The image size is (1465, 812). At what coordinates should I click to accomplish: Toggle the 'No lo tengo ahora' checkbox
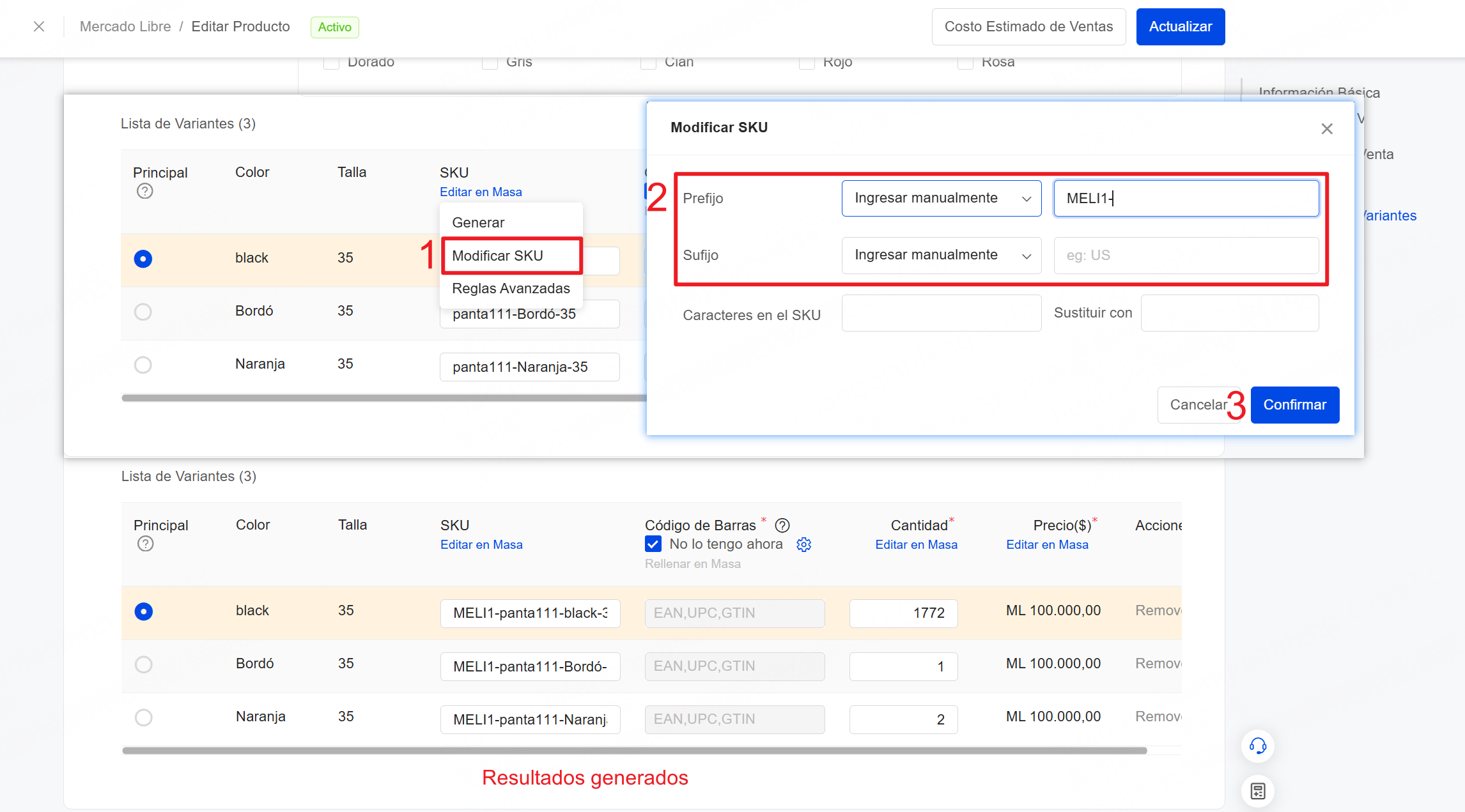tap(653, 544)
